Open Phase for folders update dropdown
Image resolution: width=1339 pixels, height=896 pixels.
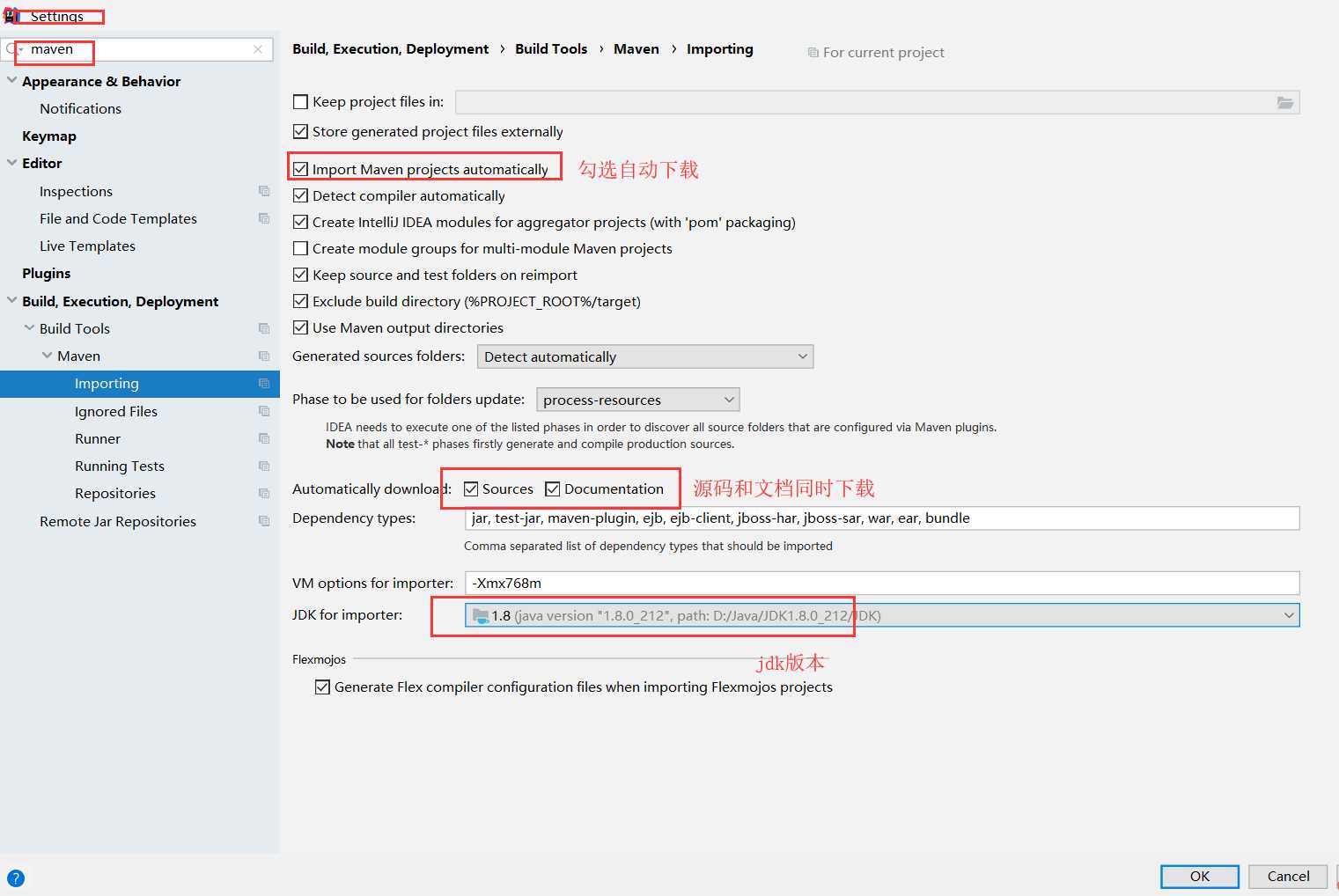point(638,400)
